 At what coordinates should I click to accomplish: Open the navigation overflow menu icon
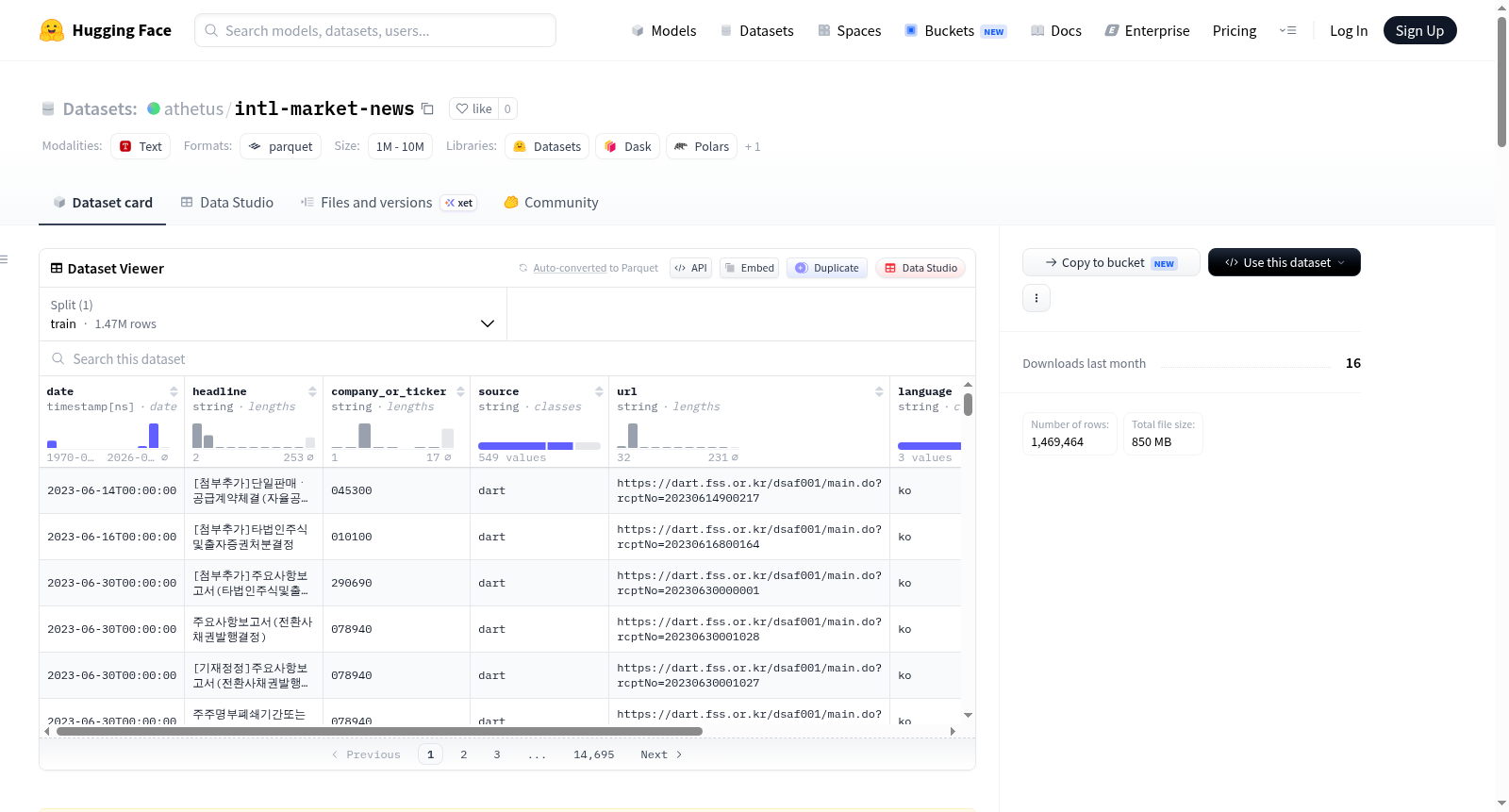[x=1287, y=30]
